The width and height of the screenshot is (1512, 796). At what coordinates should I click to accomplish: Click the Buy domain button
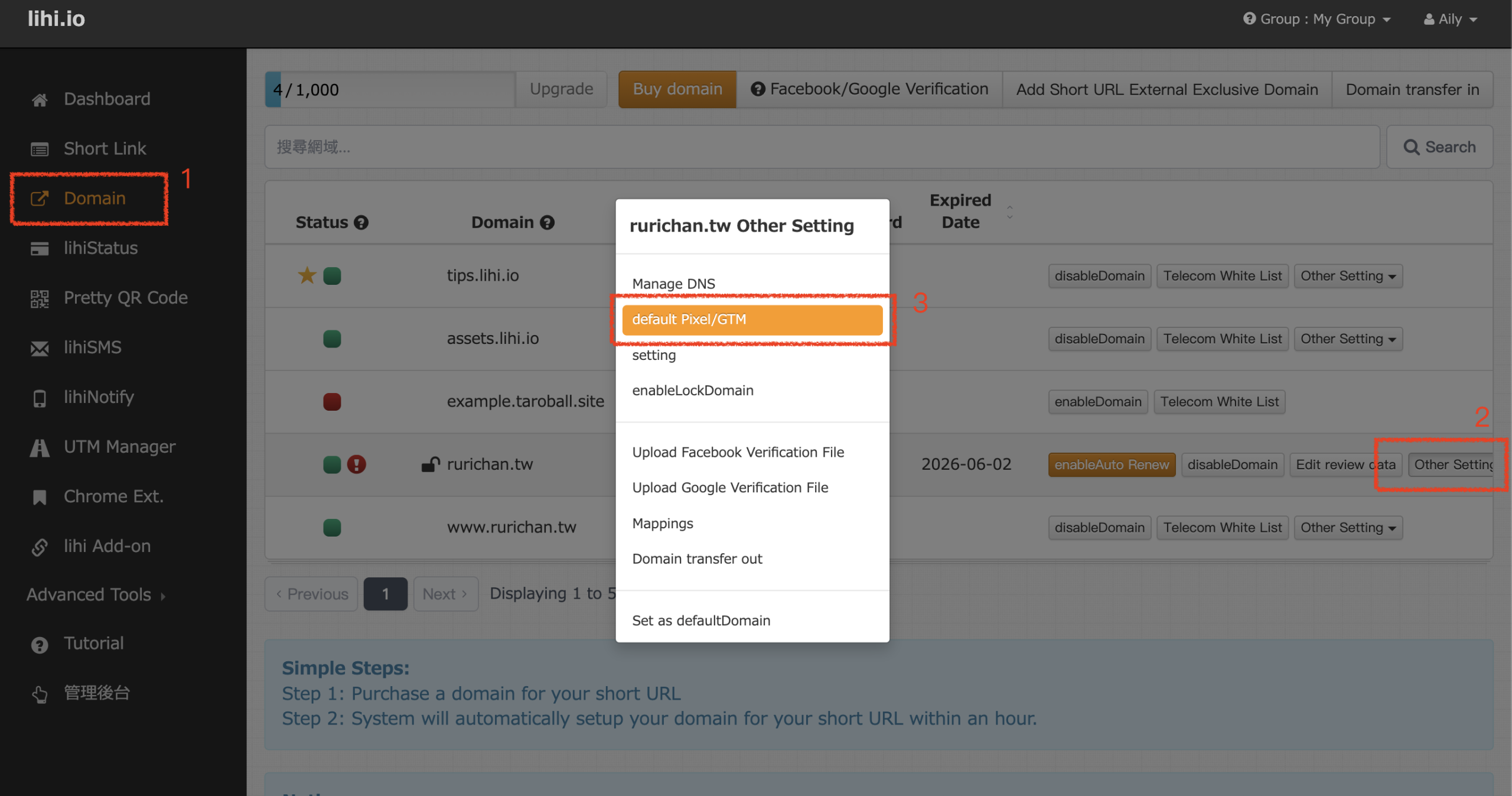pos(677,89)
